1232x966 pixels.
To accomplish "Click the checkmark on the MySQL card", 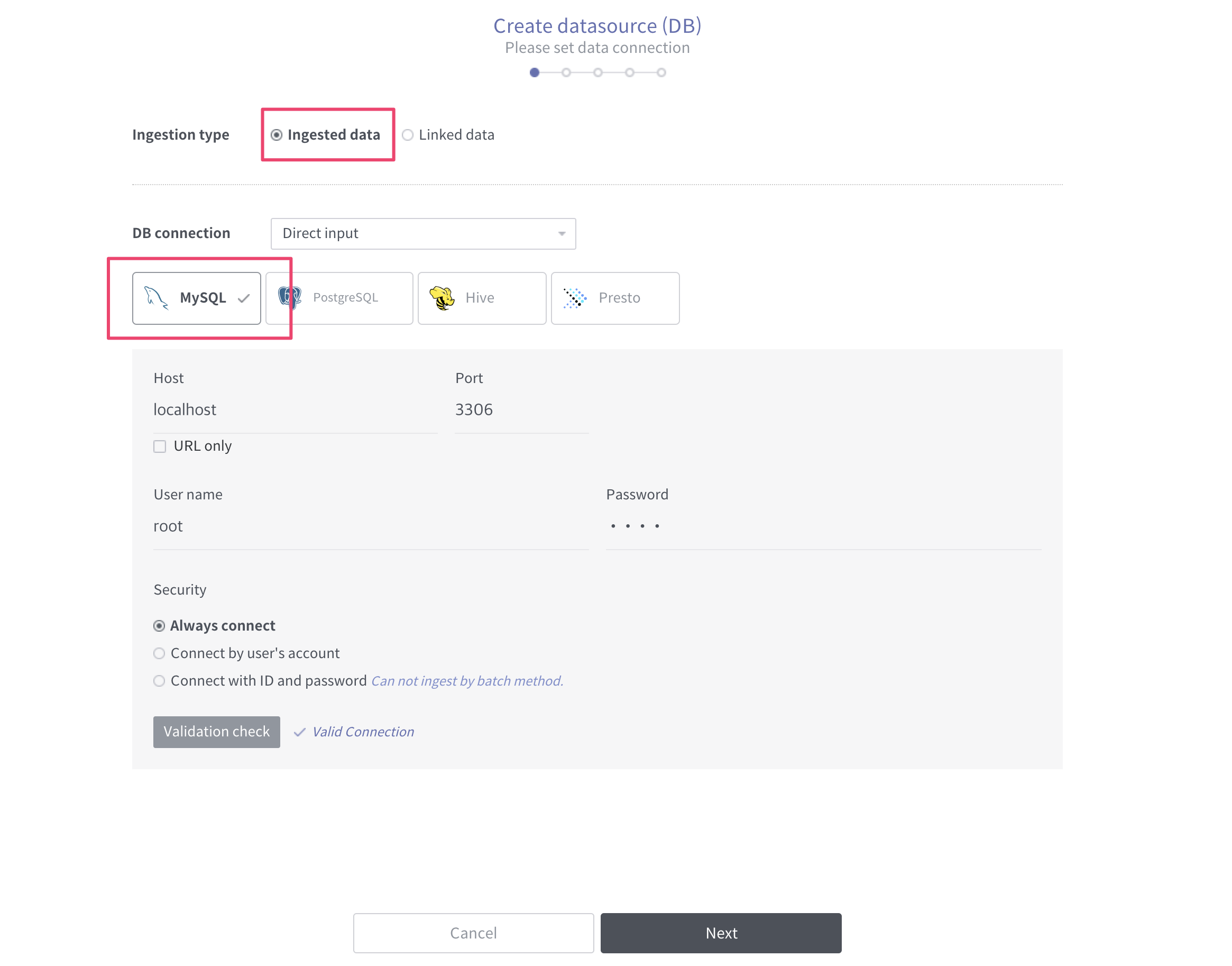I will pos(243,298).
